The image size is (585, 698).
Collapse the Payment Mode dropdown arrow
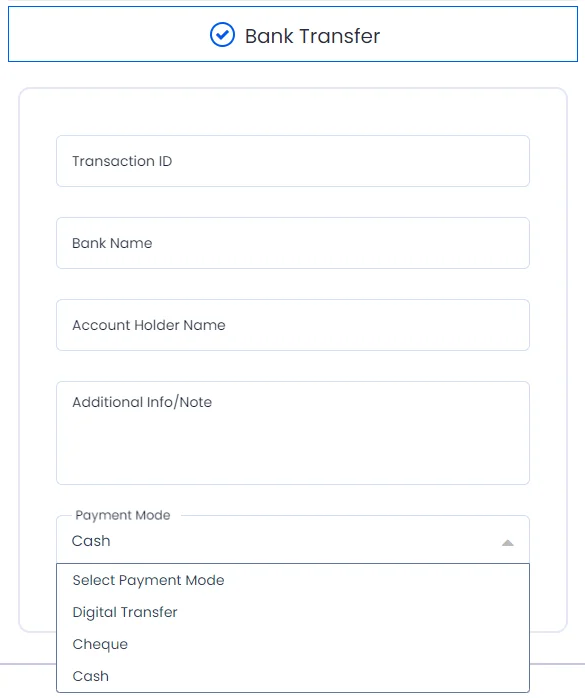[508, 542]
